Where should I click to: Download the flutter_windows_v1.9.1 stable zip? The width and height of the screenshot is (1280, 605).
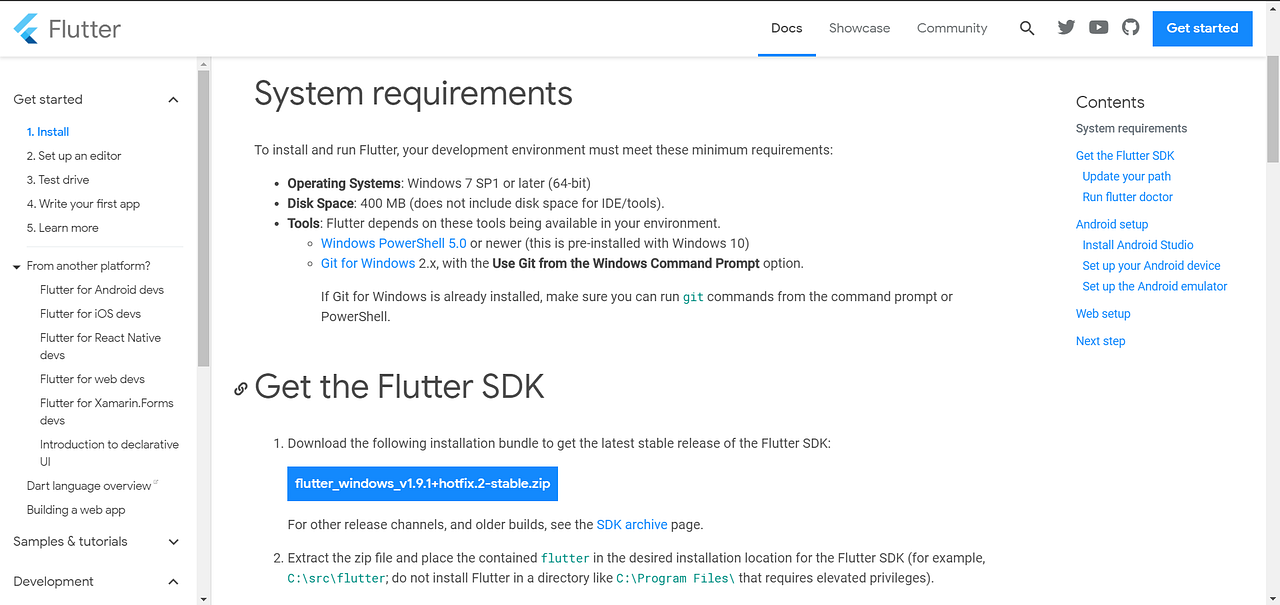click(x=421, y=483)
